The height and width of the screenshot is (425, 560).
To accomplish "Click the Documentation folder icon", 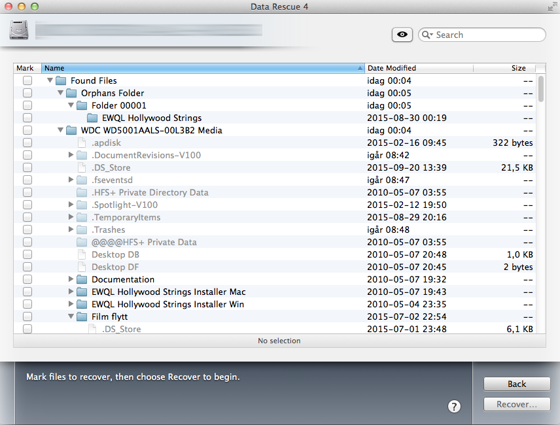I will point(82,280).
